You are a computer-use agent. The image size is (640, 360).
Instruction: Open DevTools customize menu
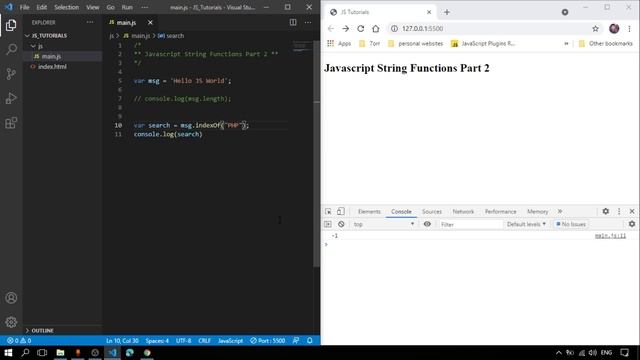coord(619,211)
